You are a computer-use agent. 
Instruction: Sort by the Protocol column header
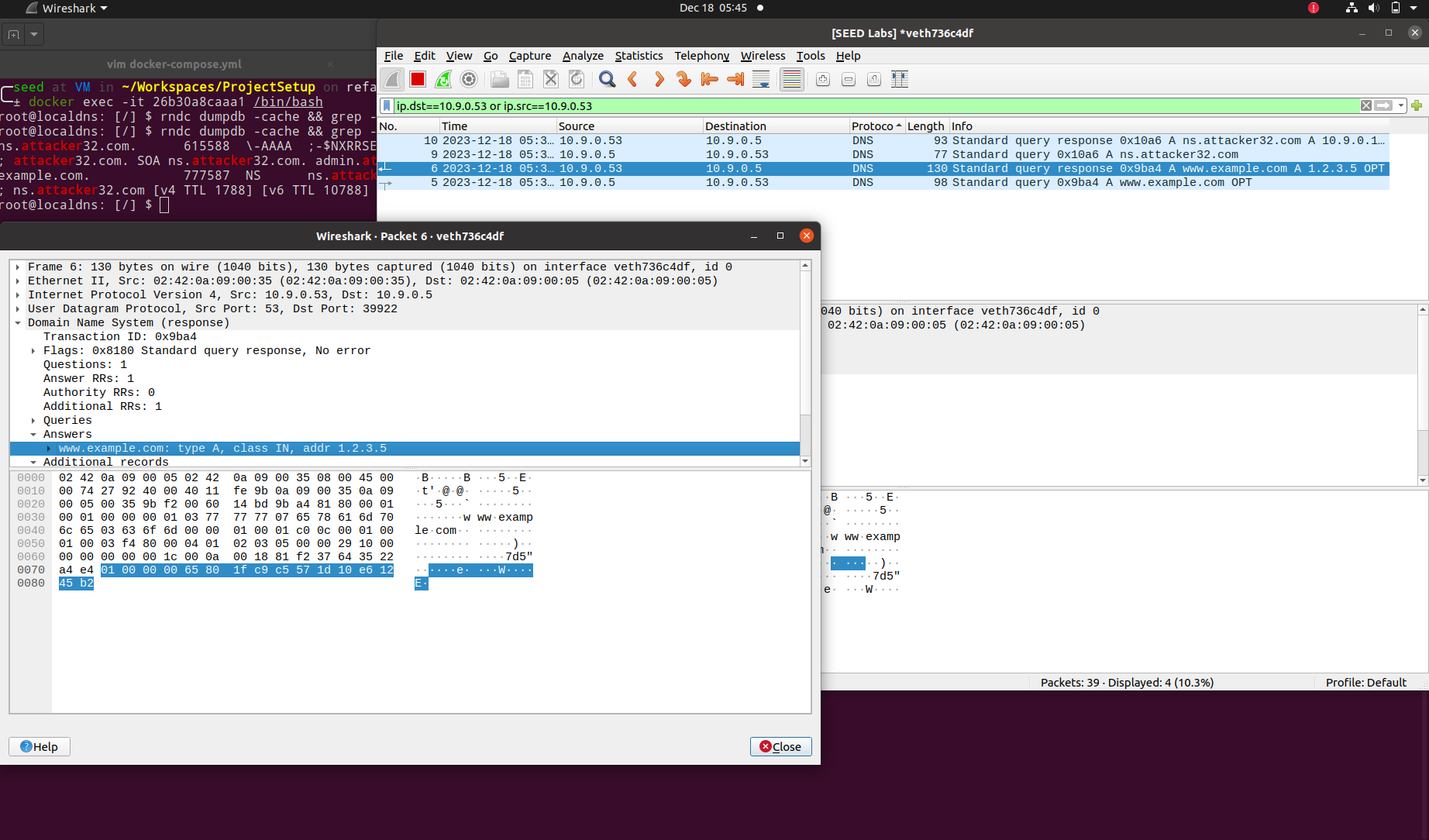coord(876,126)
